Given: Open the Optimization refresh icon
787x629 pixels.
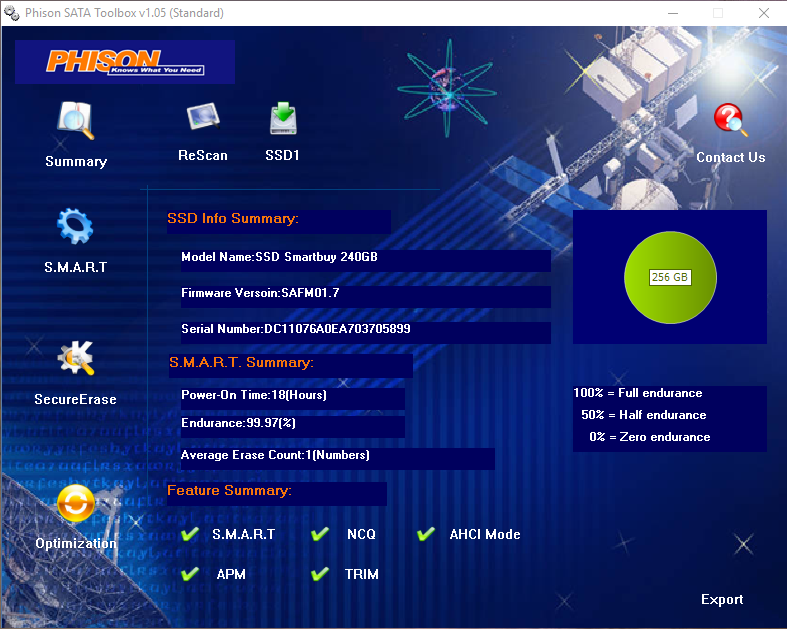Looking at the screenshot, I should point(76,503).
